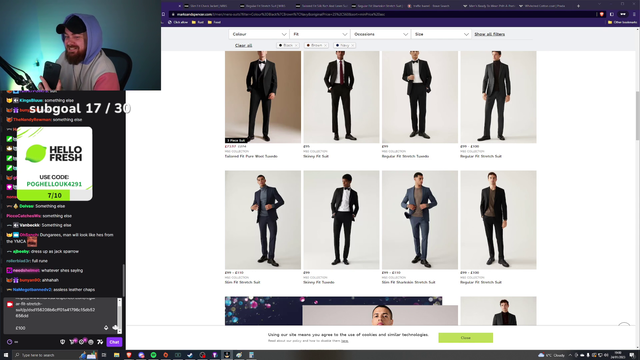Remove the Navy colour filter chip
The width and height of the screenshot is (640, 360).
(353, 45)
